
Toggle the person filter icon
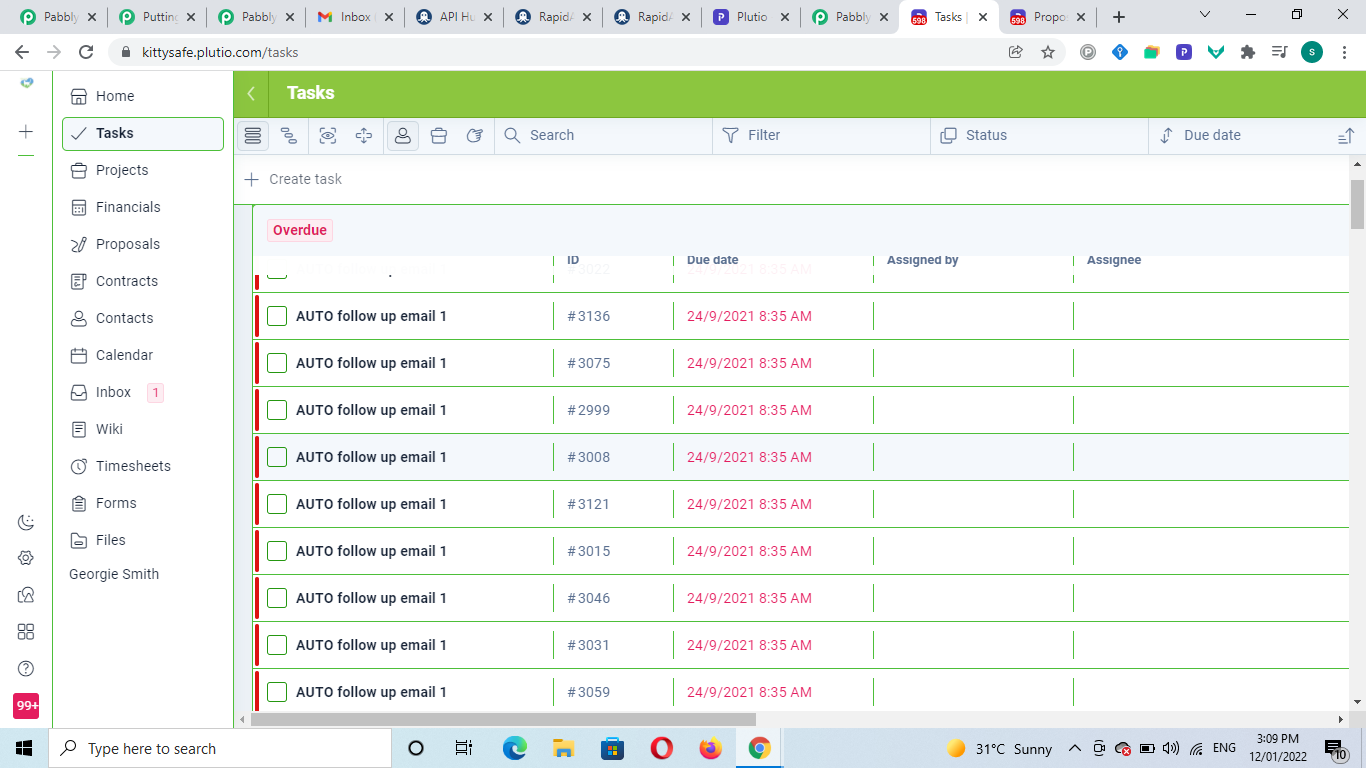[403, 135]
